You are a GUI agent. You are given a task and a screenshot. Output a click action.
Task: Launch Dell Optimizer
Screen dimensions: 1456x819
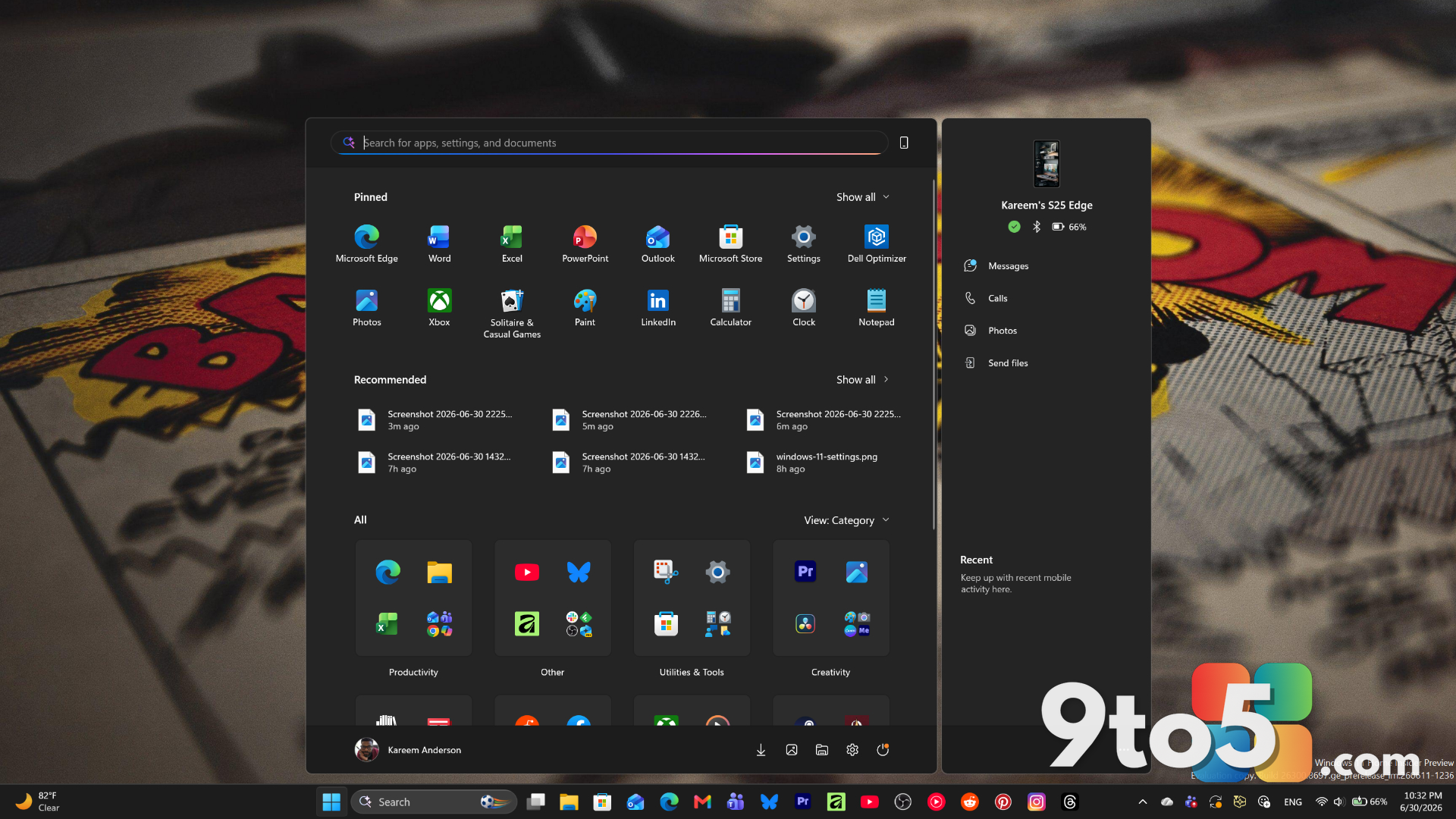pyautogui.click(x=876, y=244)
